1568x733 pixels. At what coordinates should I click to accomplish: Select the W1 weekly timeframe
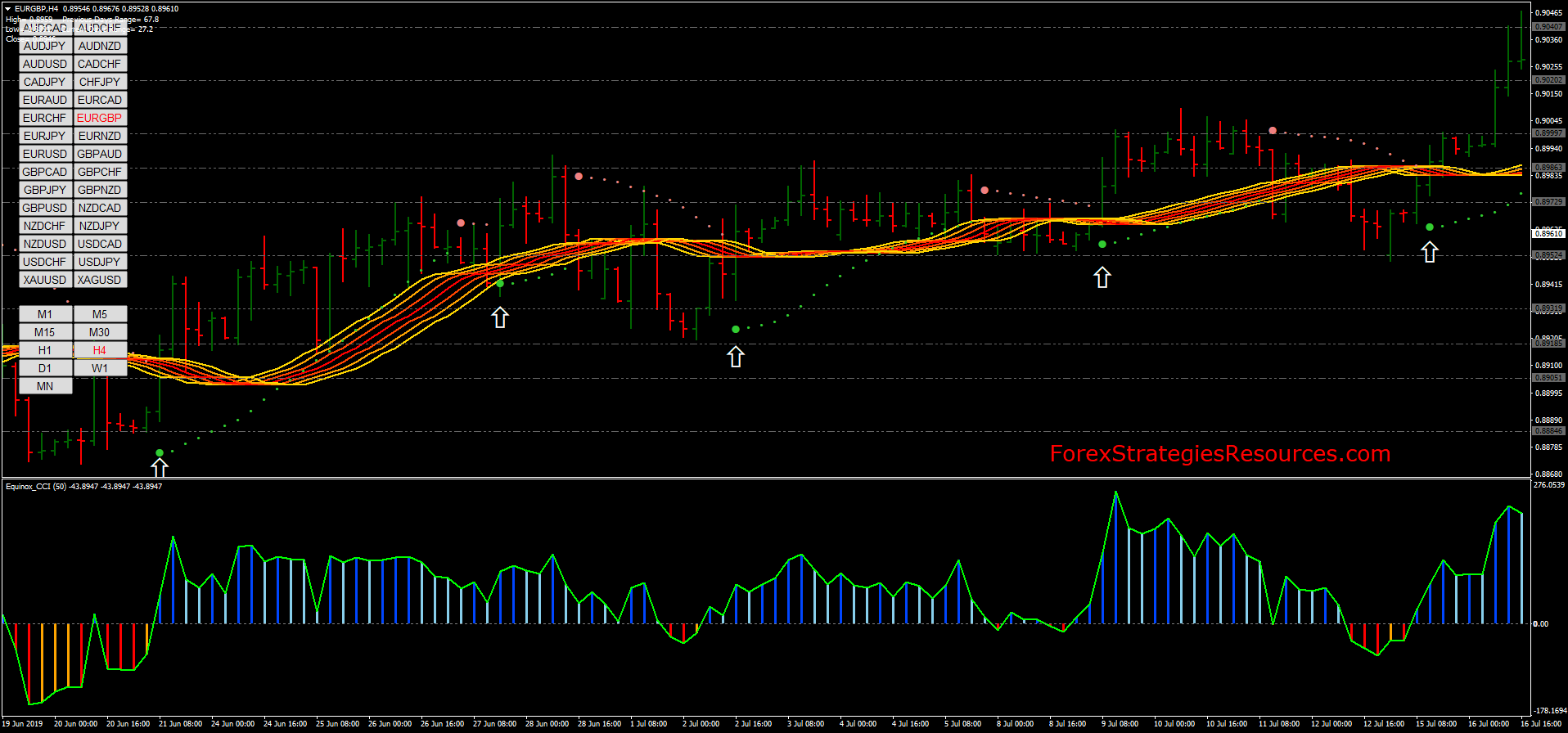pyautogui.click(x=100, y=368)
